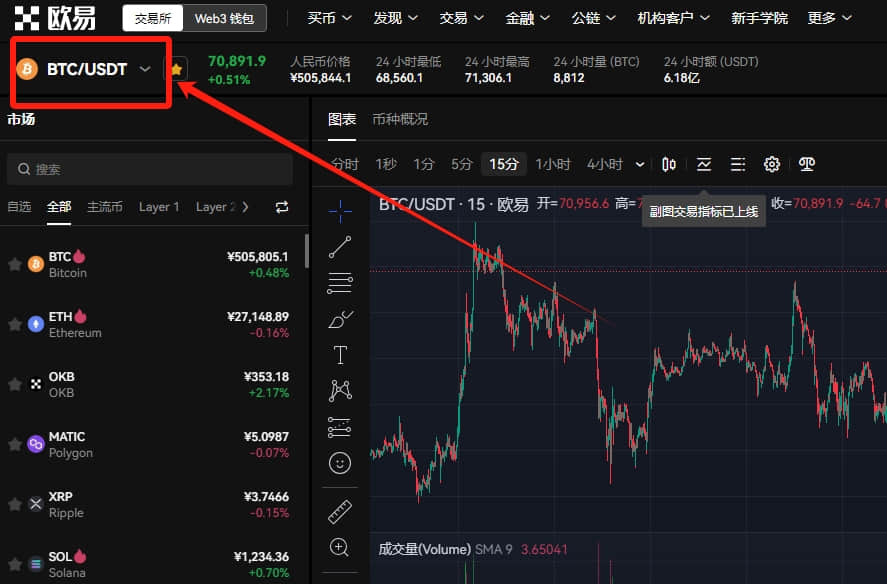The width and height of the screenshot is (887, 584).
Task: Click the market 搜索 input field
Action: (x=150, y=169)
